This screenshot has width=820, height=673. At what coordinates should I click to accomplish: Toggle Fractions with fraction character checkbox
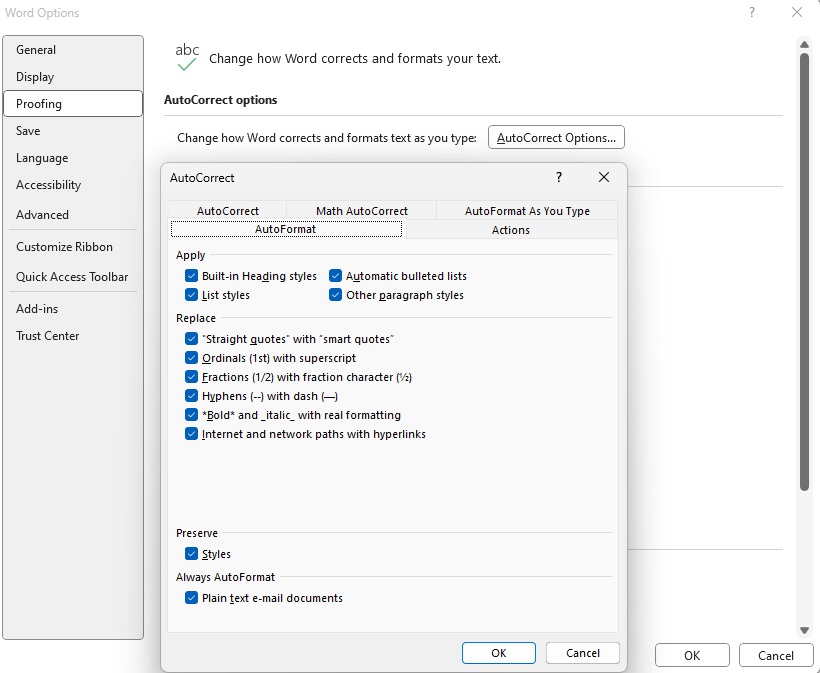[x=191, y=377]
